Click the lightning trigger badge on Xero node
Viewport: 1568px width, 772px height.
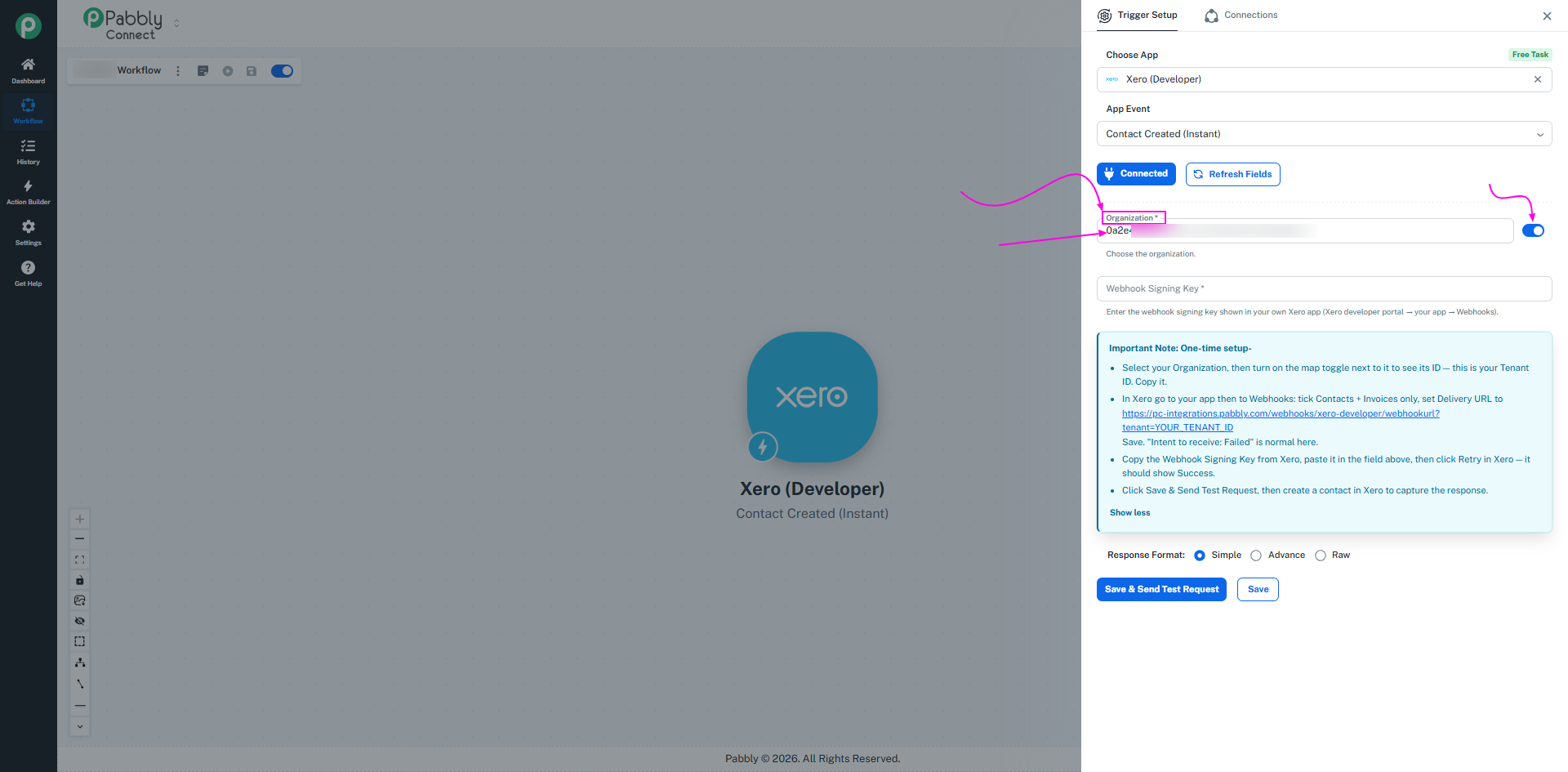coord(763,447)
